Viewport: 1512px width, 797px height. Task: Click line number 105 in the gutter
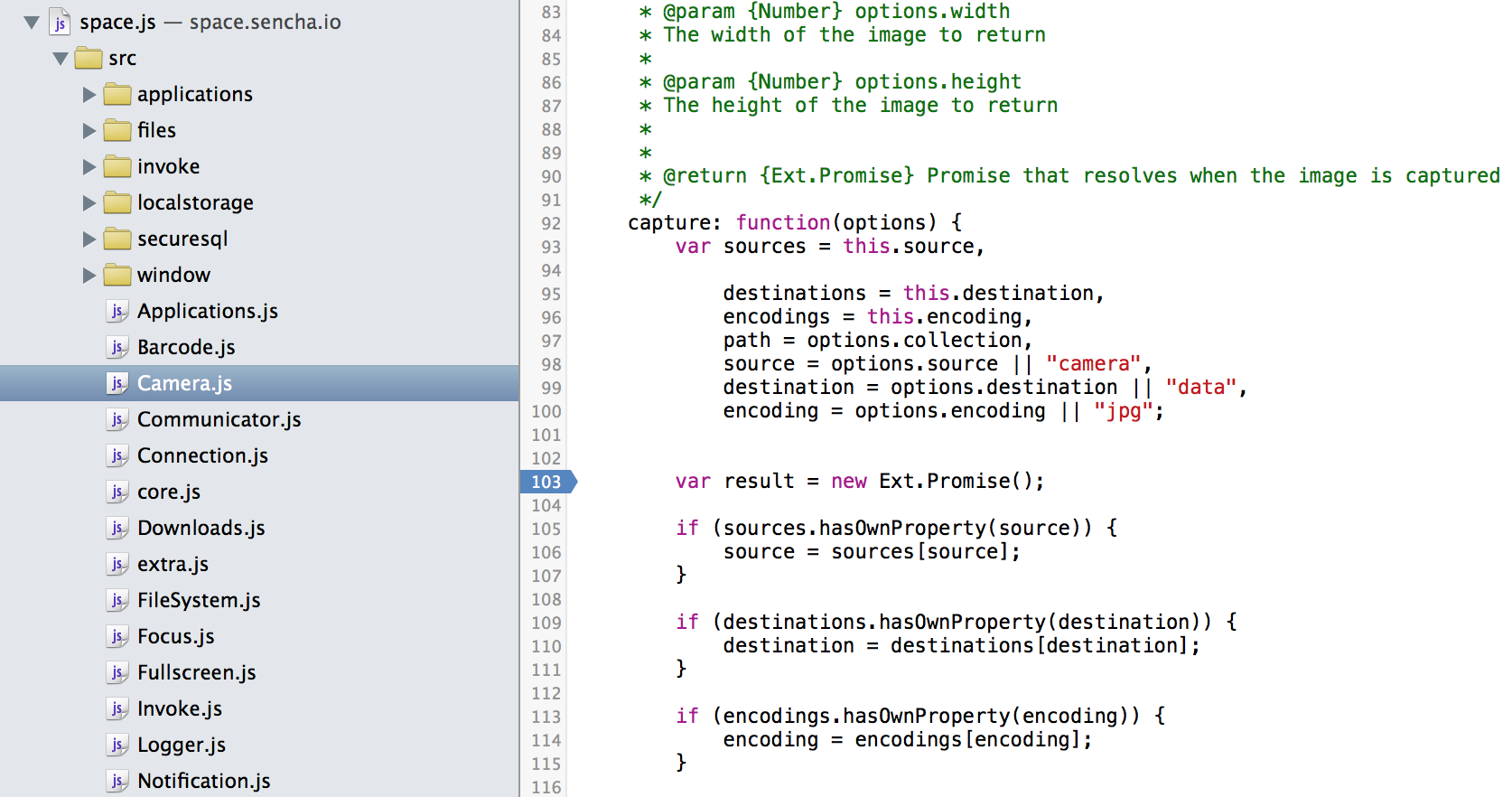[546, 529]
